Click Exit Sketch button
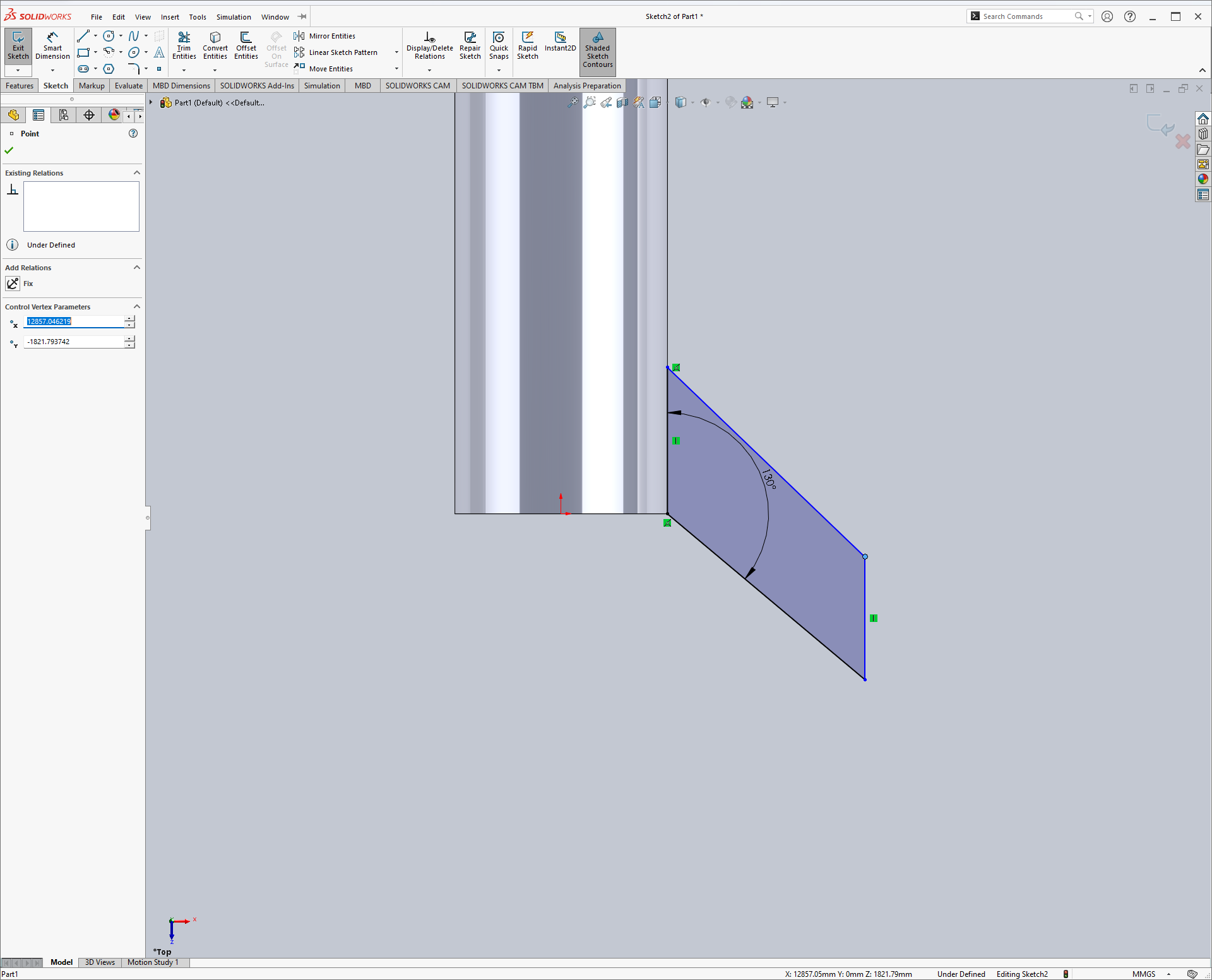The image size is (1212, 980). pos(18,45)
